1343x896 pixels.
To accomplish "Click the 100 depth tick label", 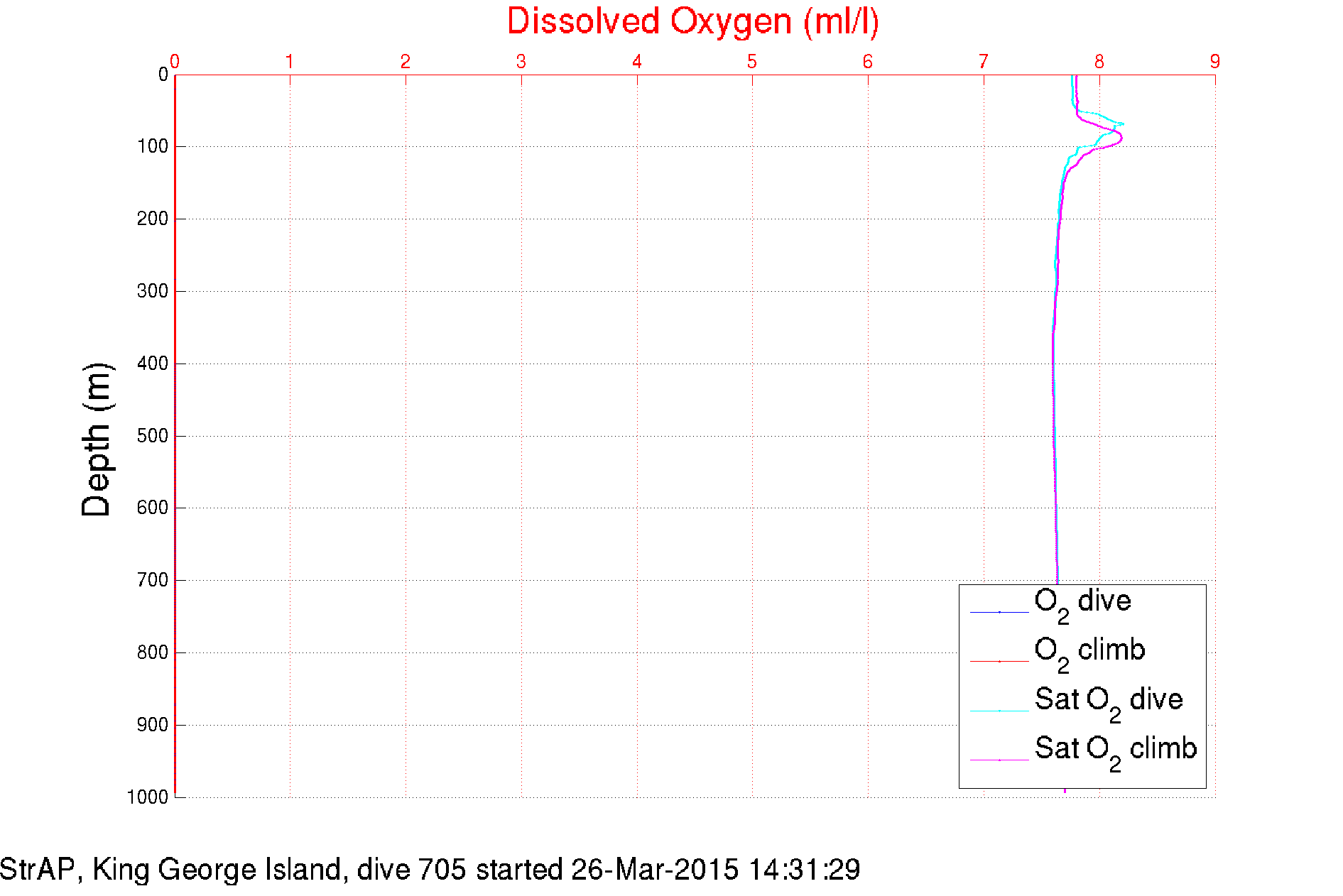I will click(152, 147).
